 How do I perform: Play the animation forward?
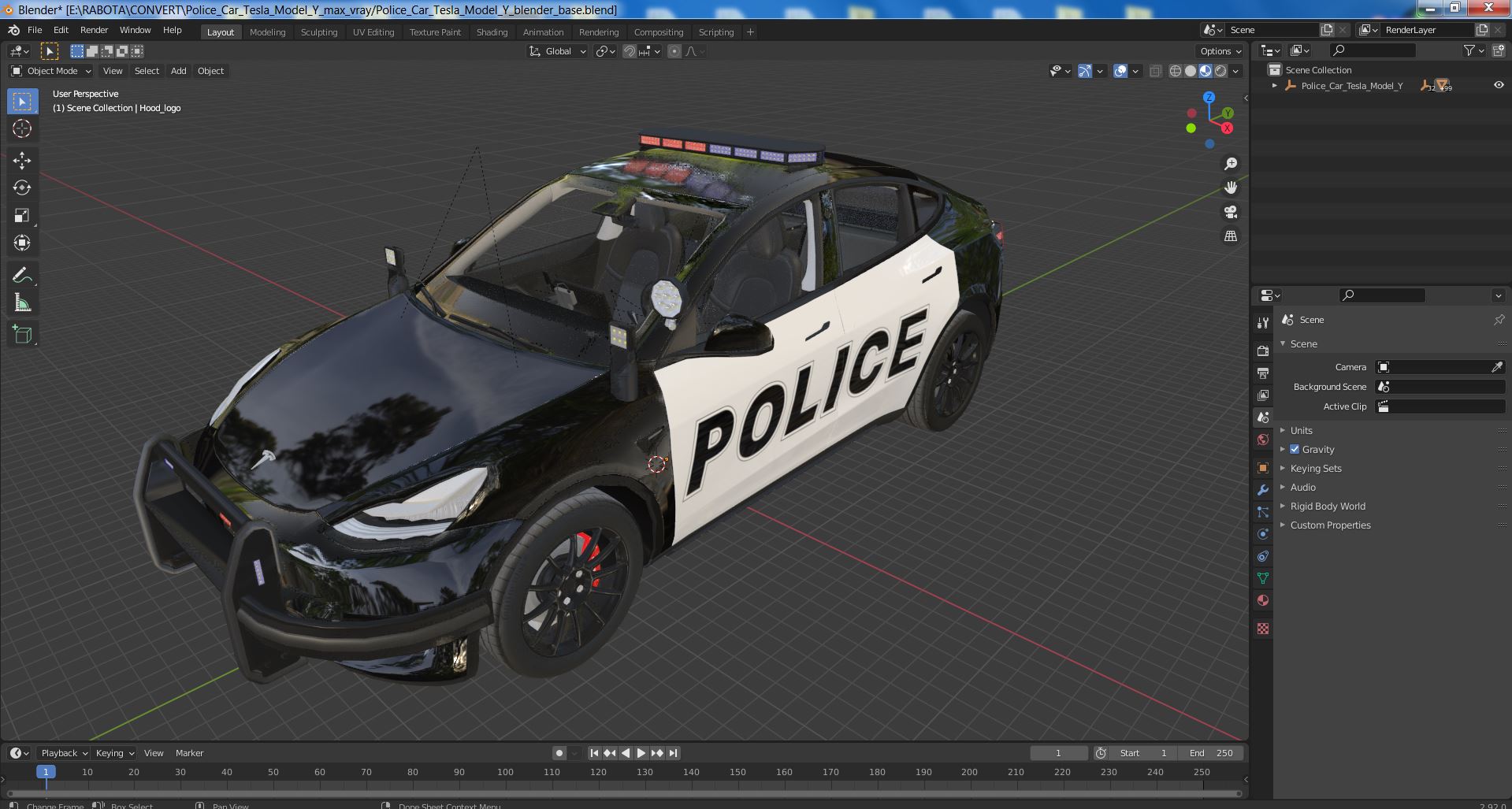pyautogui.click(x=641, y=753)
